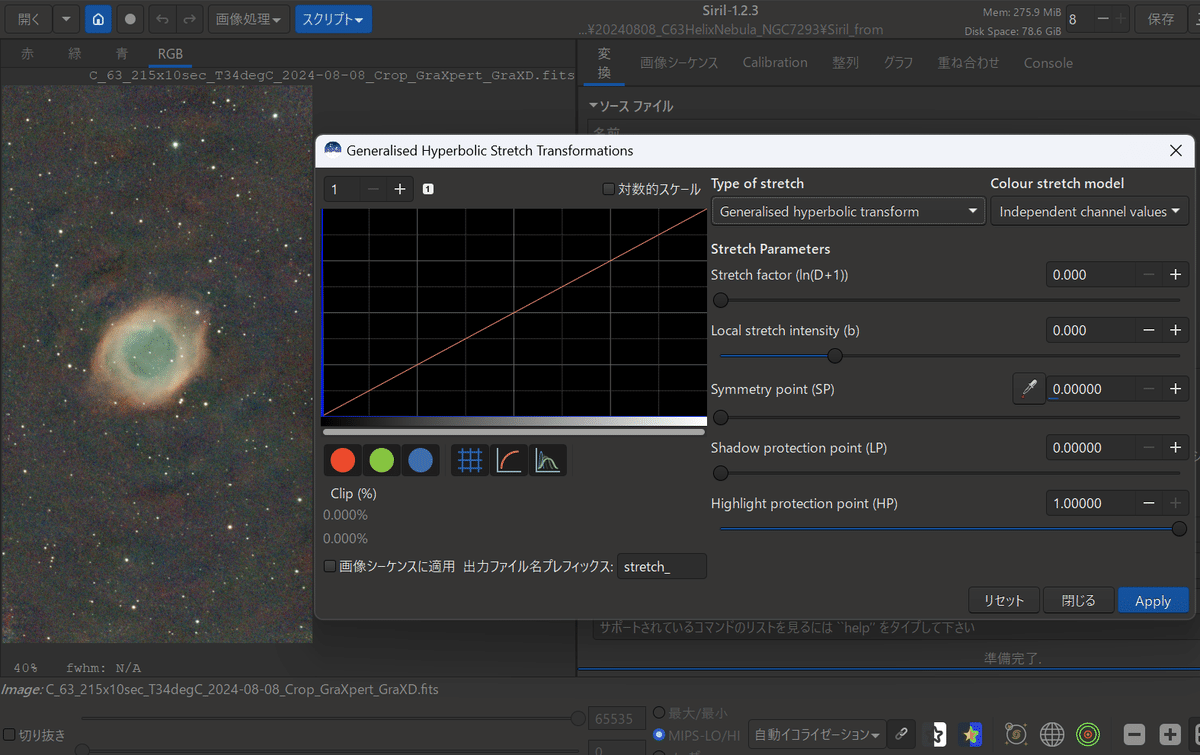Viewport: 1200px width, 755px height.
Task: Open 画像シーケンス tab
Action: tap(679, 62)
